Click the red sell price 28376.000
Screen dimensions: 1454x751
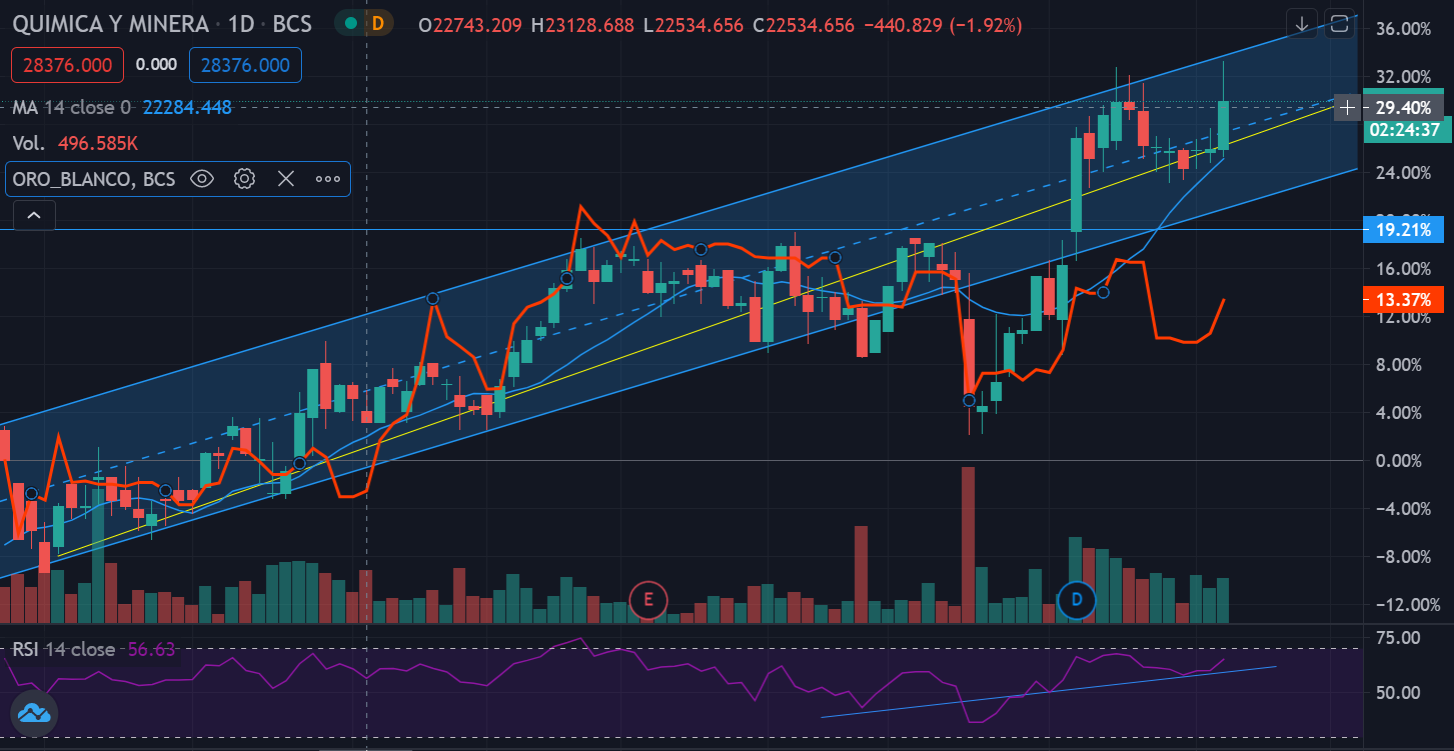pyautogui.click(x=67, y=65)
